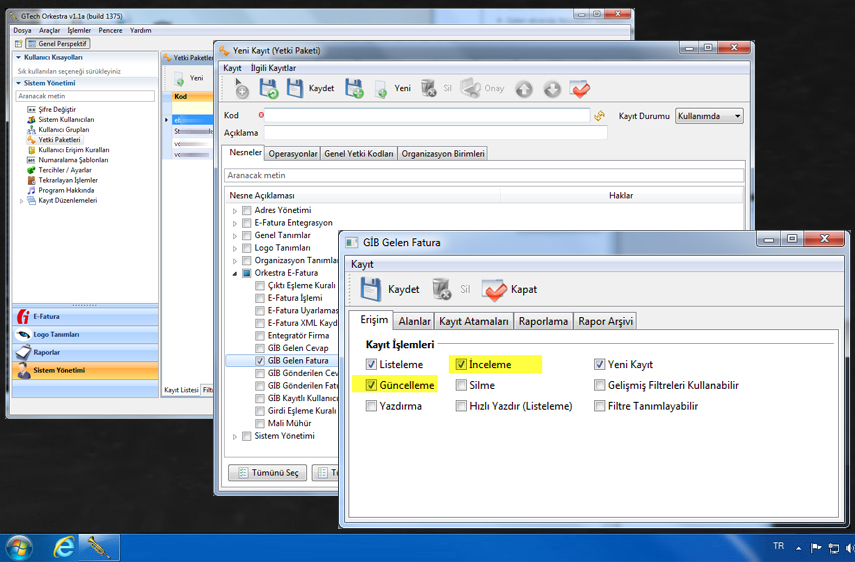855x562 pixels.
Task: Uncheck the İnceleme checkbox
Action: tap(461, 365)
